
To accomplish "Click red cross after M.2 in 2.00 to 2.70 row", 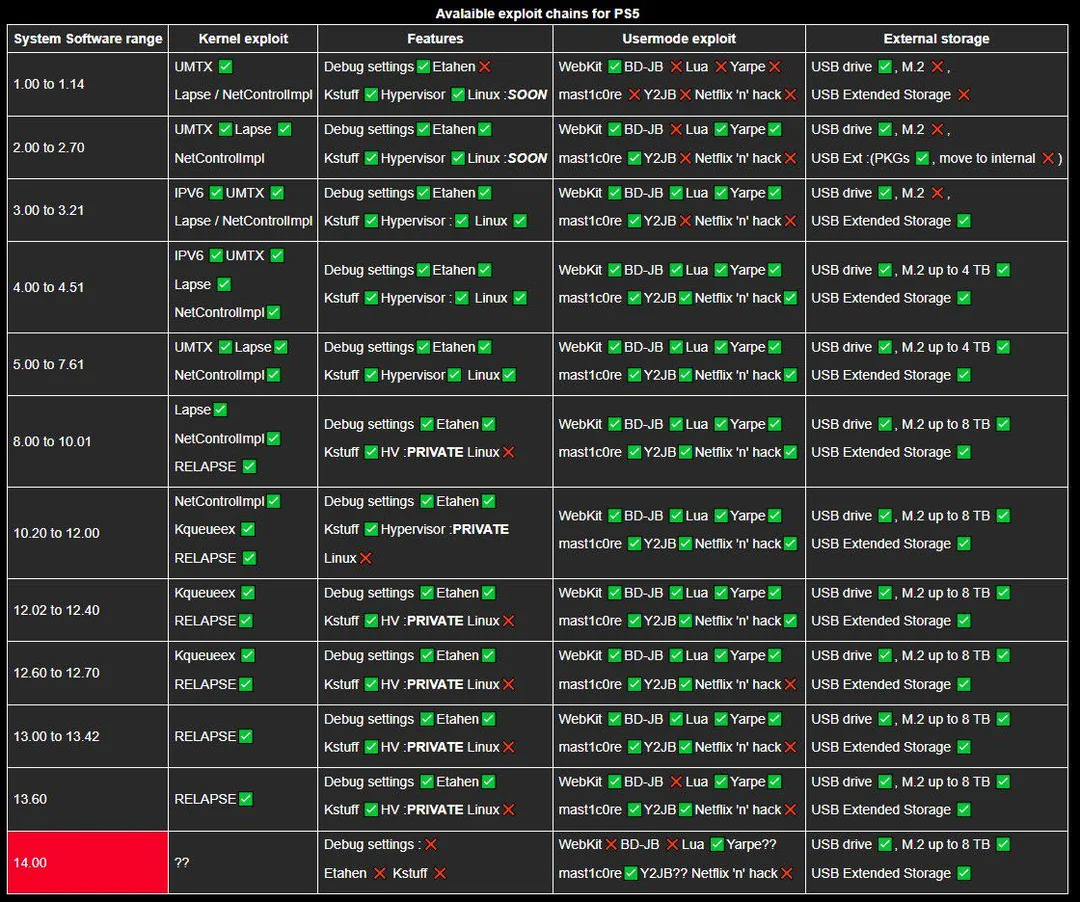I will click(937, 129).
